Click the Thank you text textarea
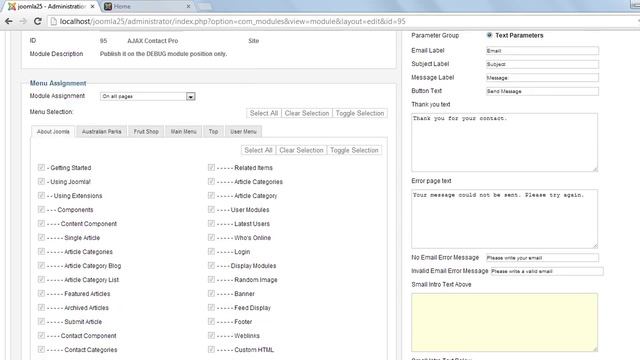 click(504, 142)
